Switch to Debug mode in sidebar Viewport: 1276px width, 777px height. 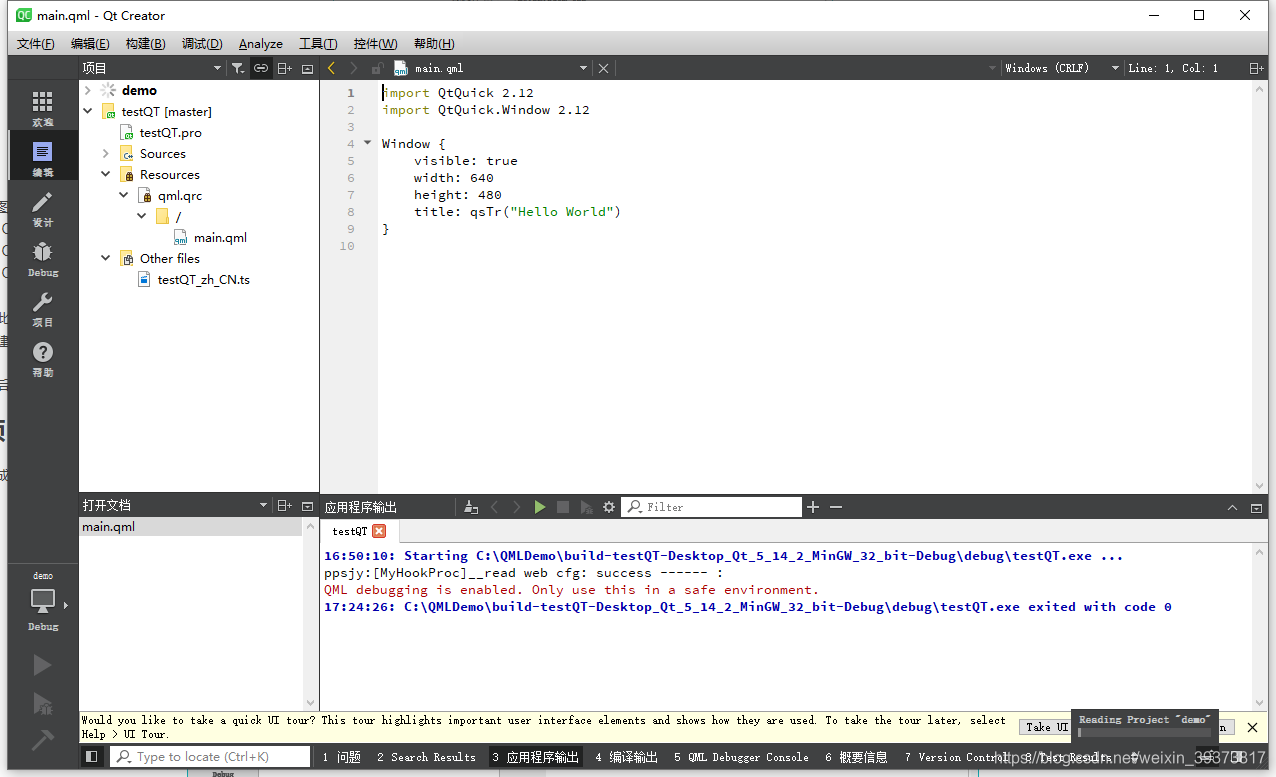(x=43, y=258)
